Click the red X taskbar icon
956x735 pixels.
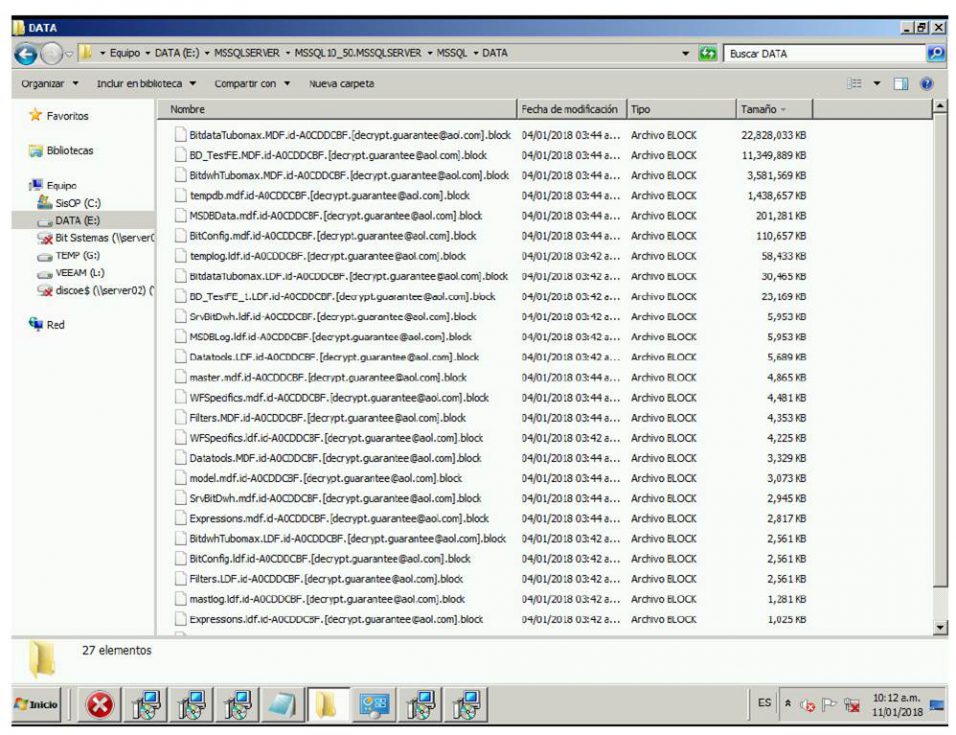click(x=99, y=705)
